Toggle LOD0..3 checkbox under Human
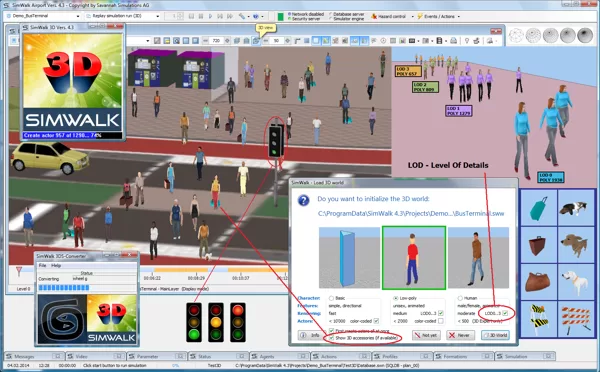The width and height of the screenshot is (600, 372). click(505, 313)
